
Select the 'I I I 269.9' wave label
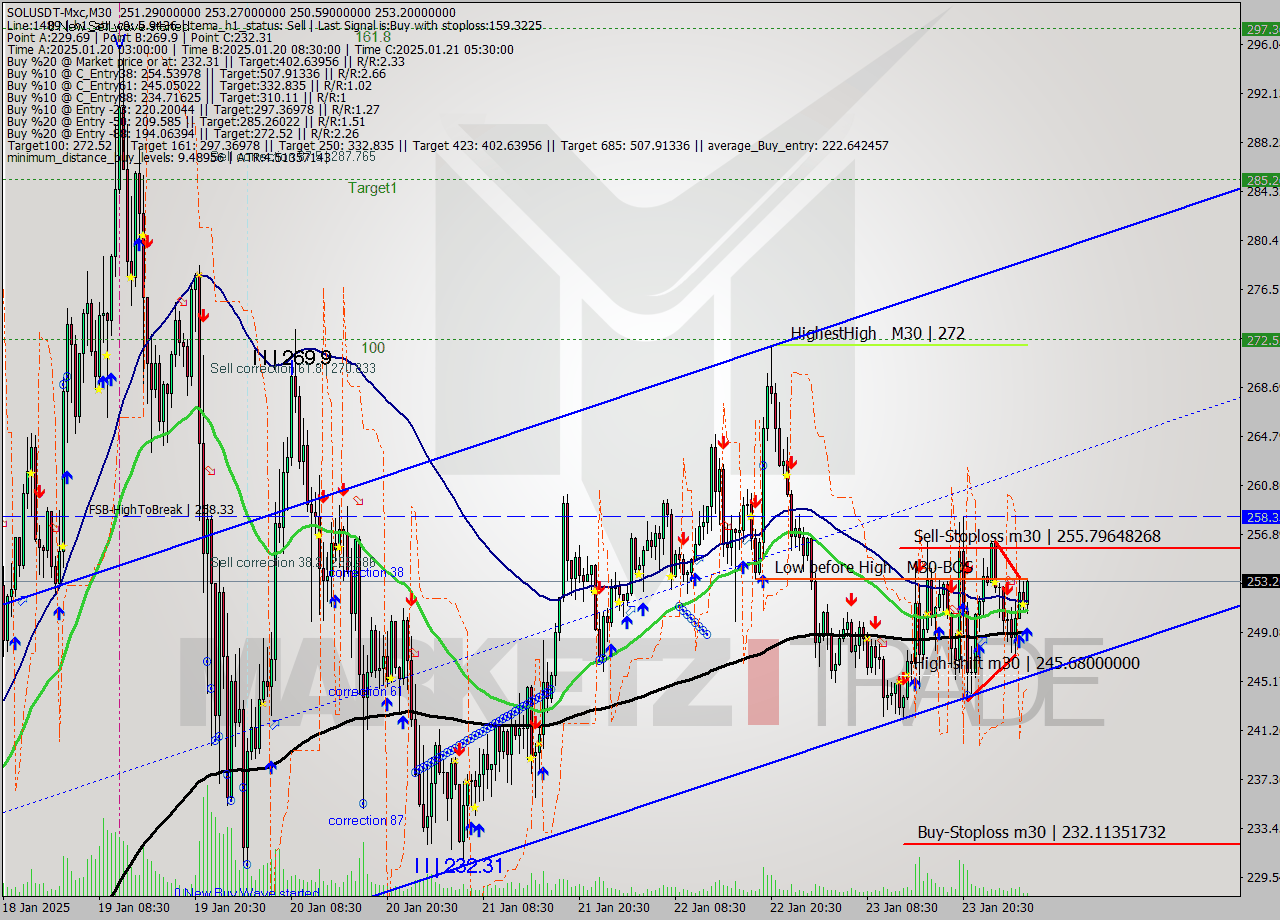point(292,357)
